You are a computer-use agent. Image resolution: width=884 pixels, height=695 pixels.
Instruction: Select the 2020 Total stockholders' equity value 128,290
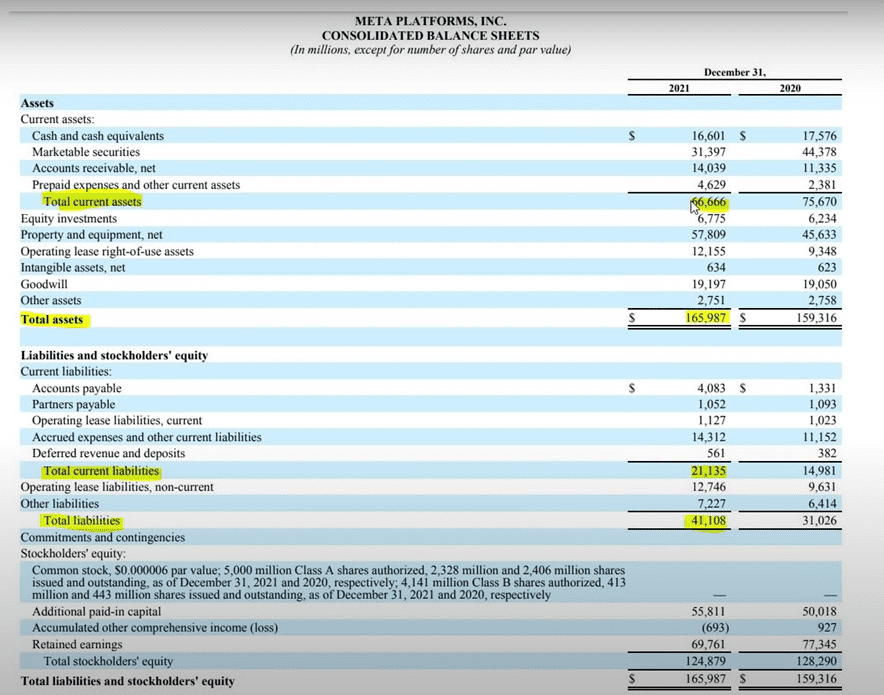(814, 661)
